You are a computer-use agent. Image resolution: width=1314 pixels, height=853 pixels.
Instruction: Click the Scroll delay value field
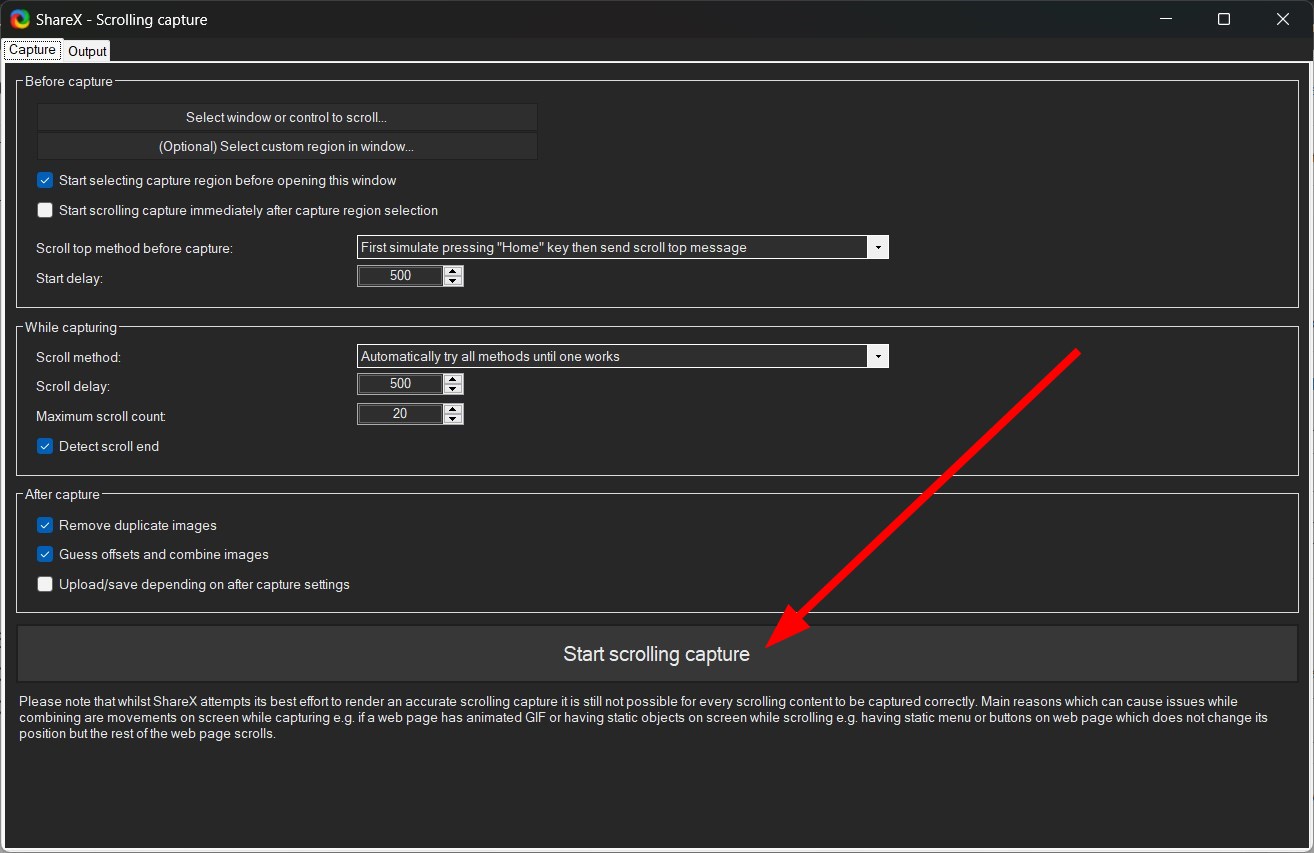(x=400, y=384)
